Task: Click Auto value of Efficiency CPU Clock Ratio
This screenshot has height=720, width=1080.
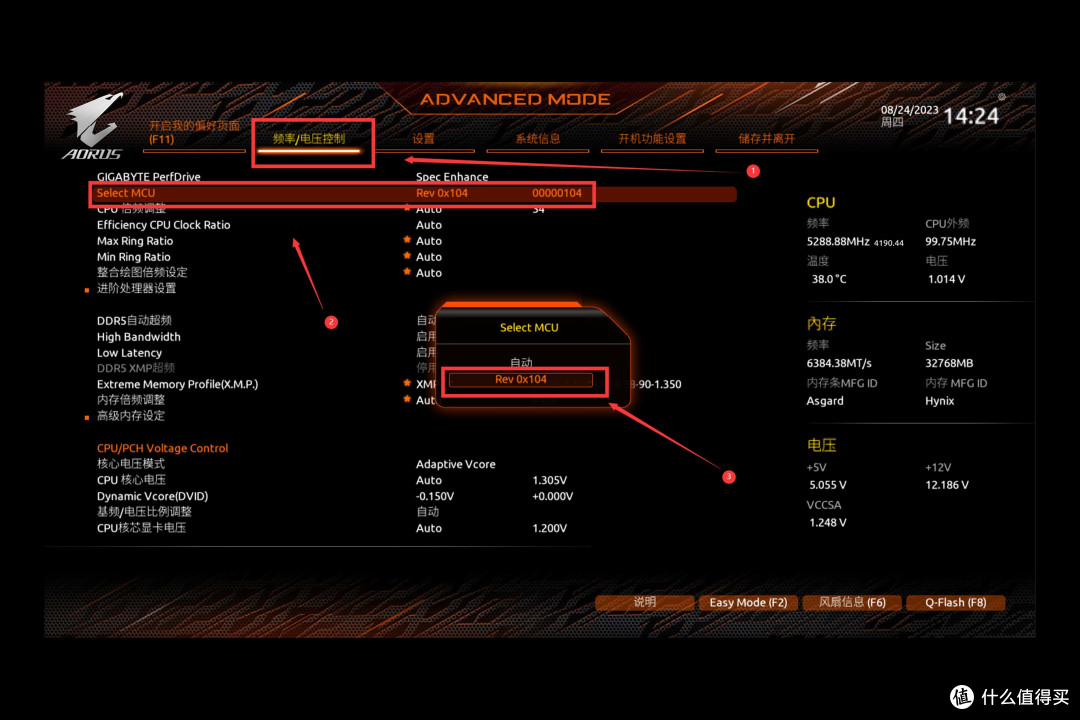Action: 428,225
